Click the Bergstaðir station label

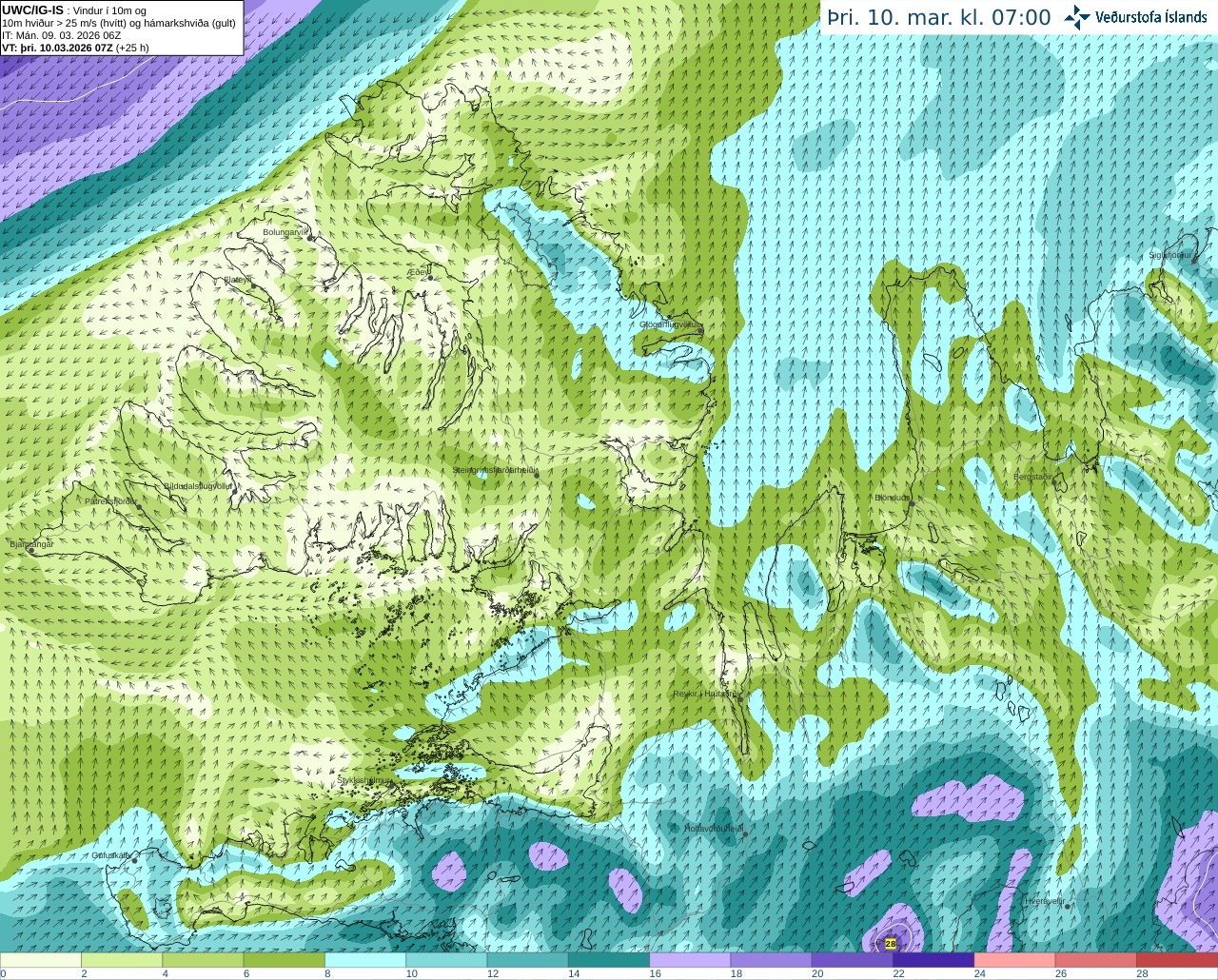point(1033,477)
